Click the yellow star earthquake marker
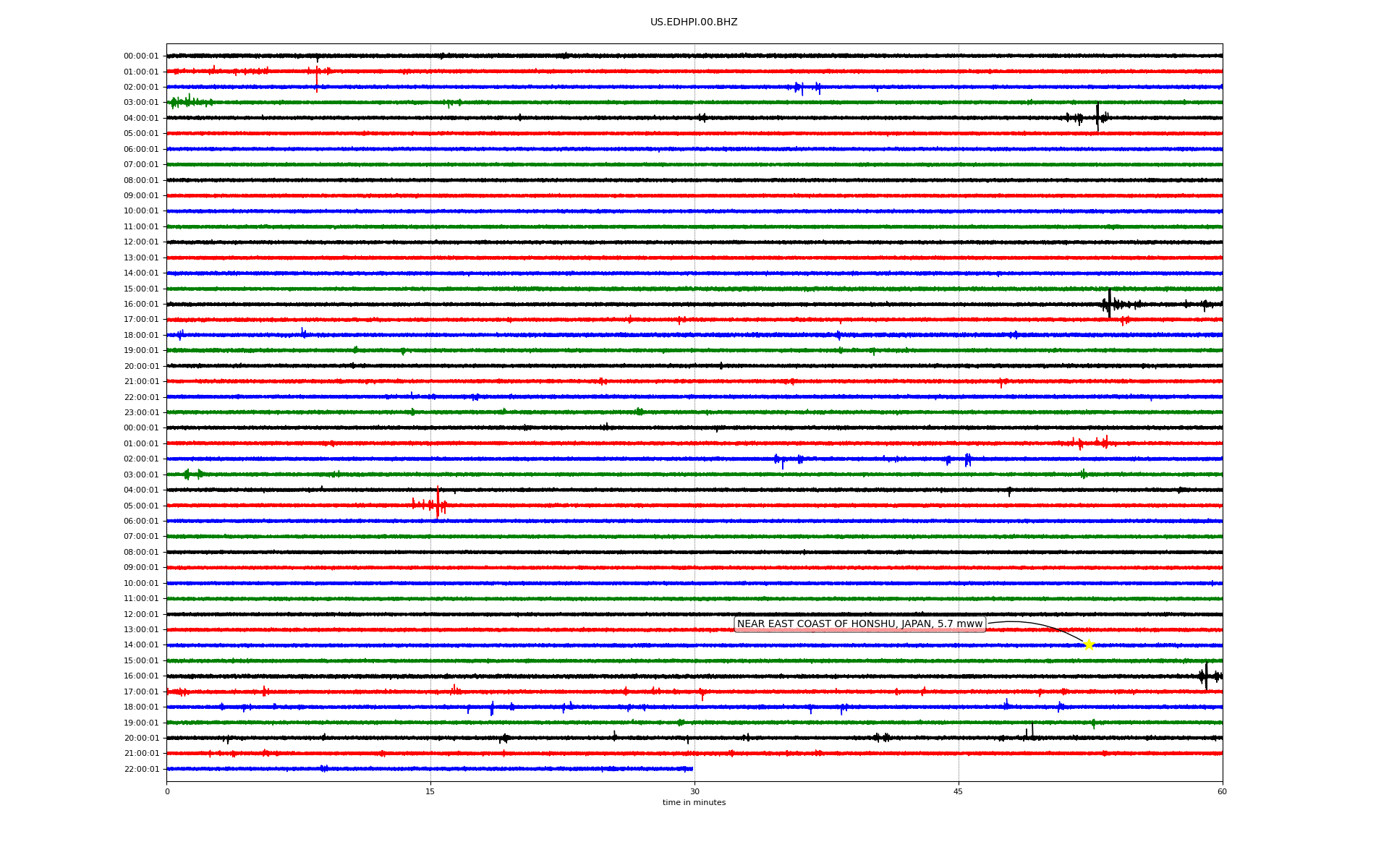The height and width of the screenshot is (868, 1389). tap(1089, 644)
